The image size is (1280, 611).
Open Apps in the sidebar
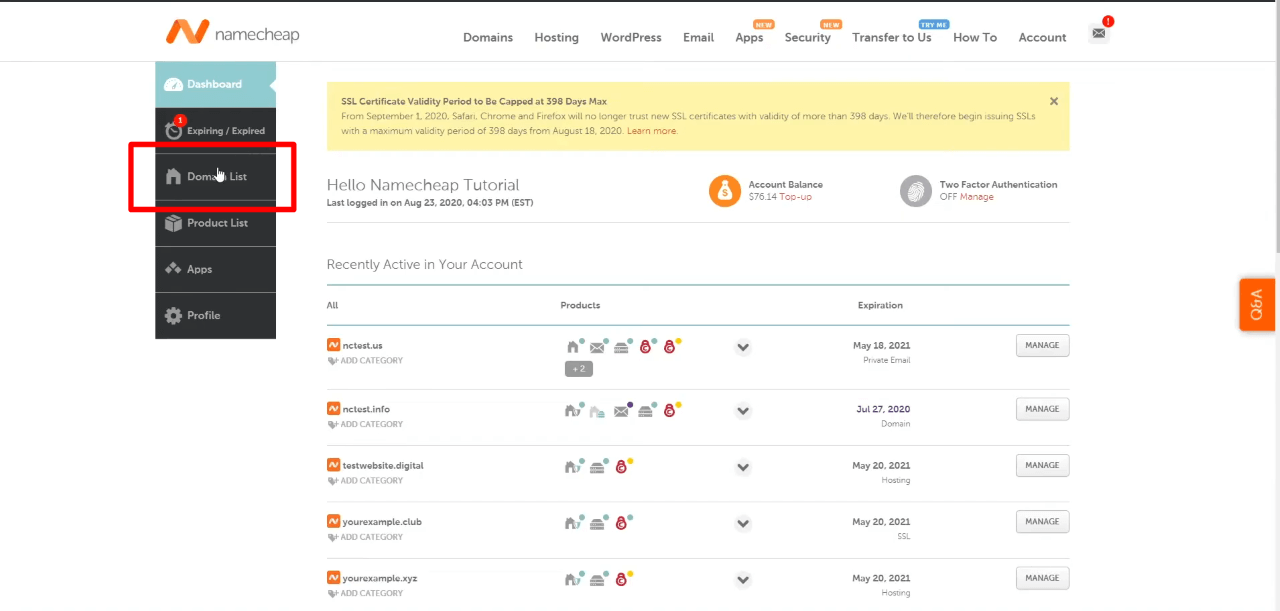point(215,269)
